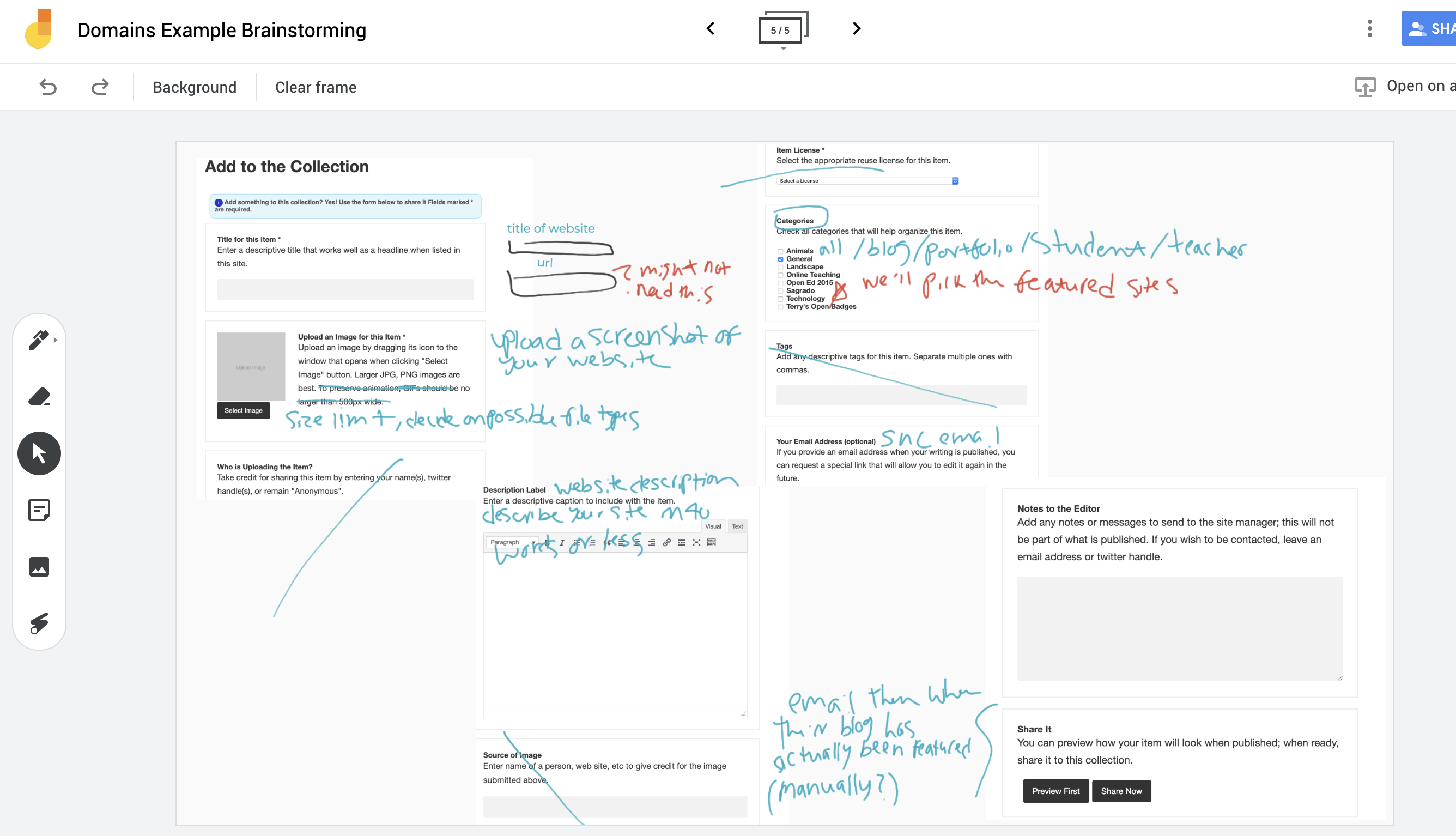Add a sticky note

coord(39,510)
